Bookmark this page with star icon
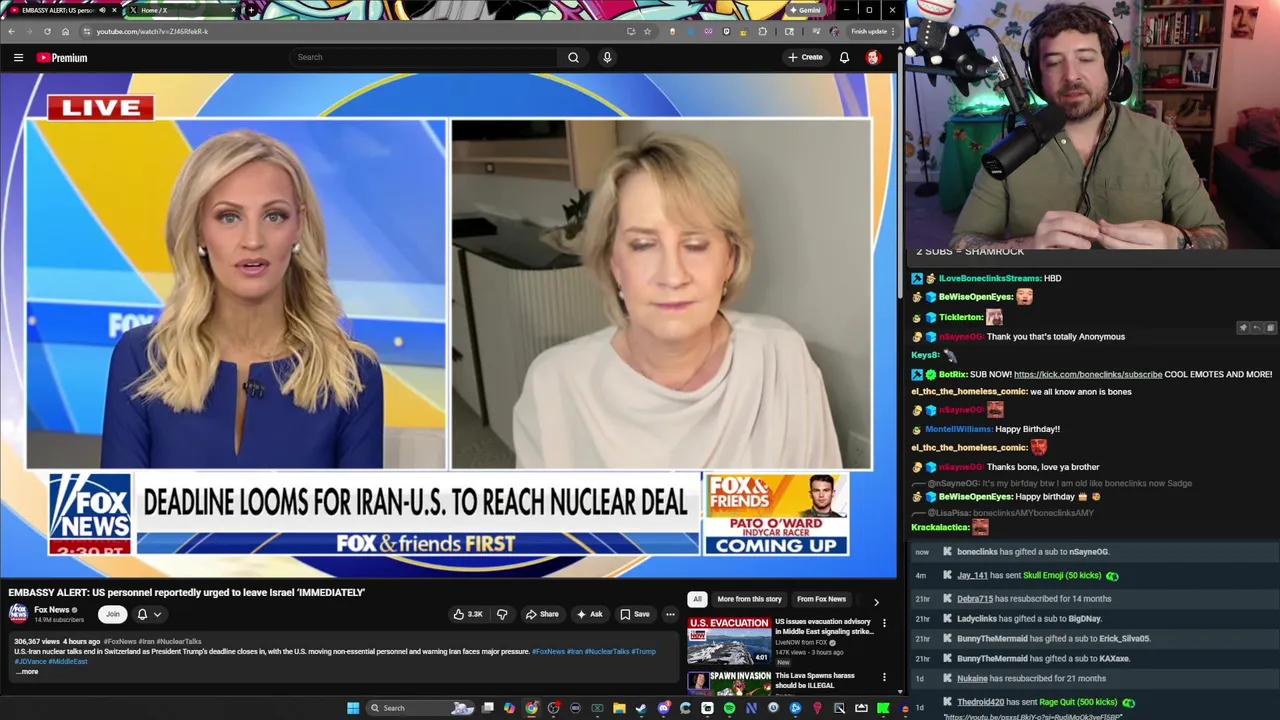The height and width of the screenshot is (720, 1280). (x=647, y=31)
